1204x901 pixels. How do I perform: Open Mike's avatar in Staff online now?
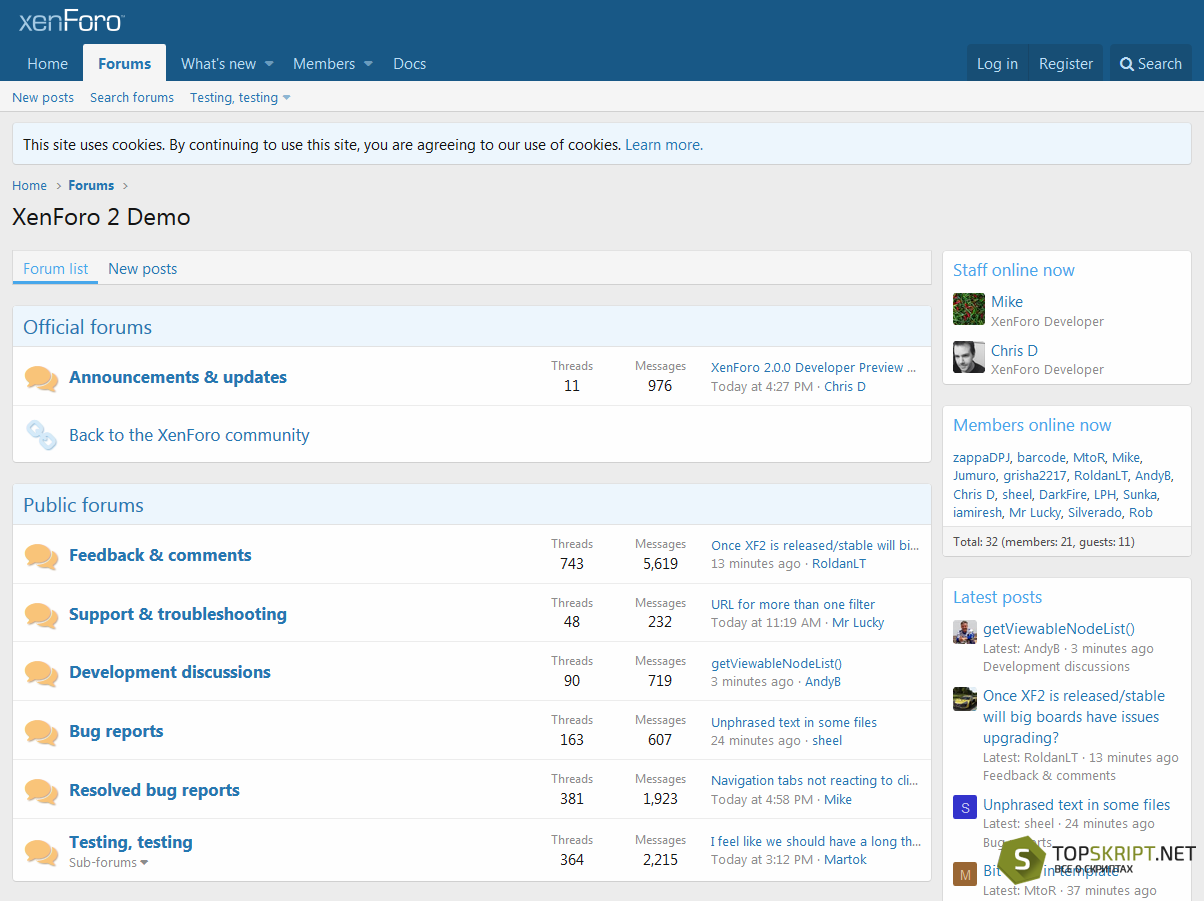click(x=969, y=309)
